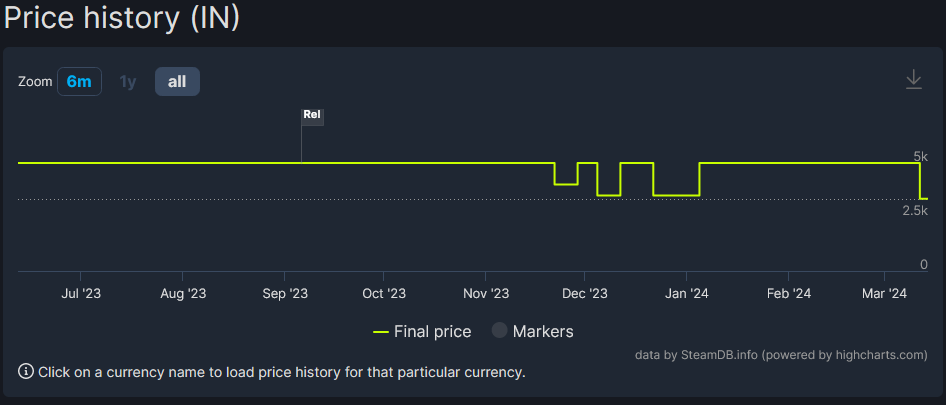This screenshot has width=946, height=405.
Task: Select the 1y zoom option
Action: click(x=128, y=81)
